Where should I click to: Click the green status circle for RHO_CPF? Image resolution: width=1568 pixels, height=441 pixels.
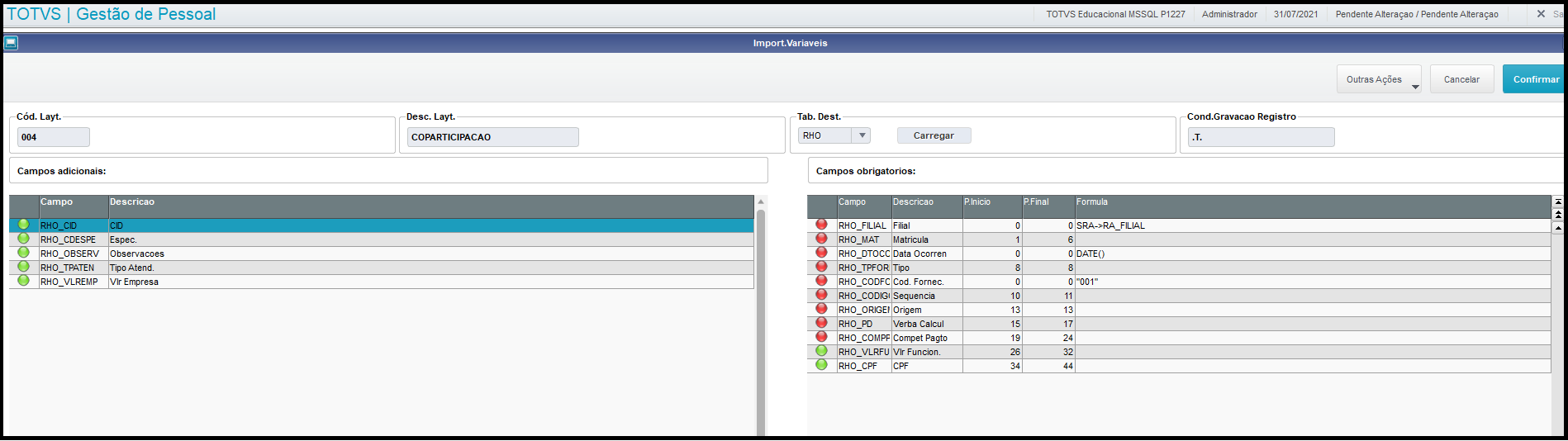click(821, 365)
